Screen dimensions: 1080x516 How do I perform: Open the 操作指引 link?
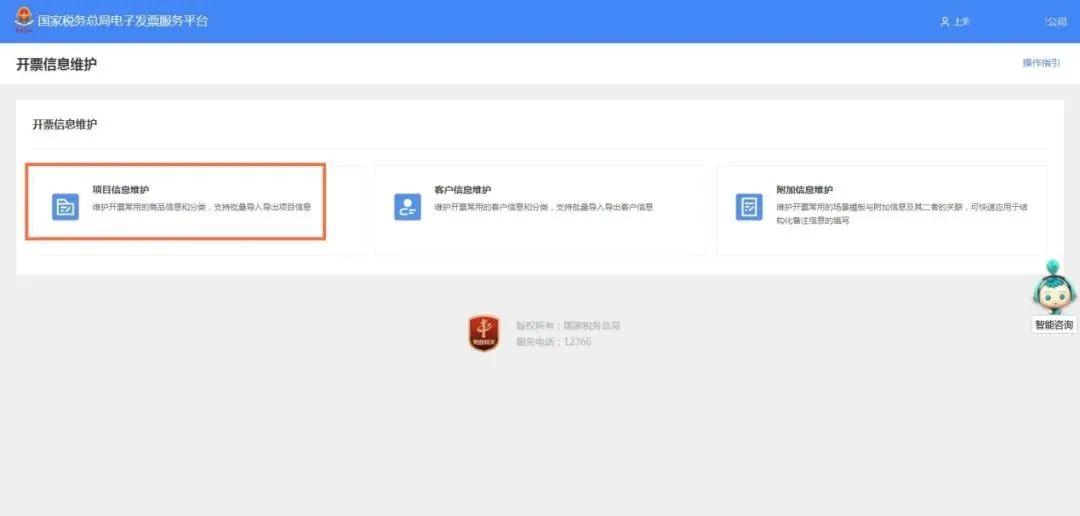(x=1040, y=63)
